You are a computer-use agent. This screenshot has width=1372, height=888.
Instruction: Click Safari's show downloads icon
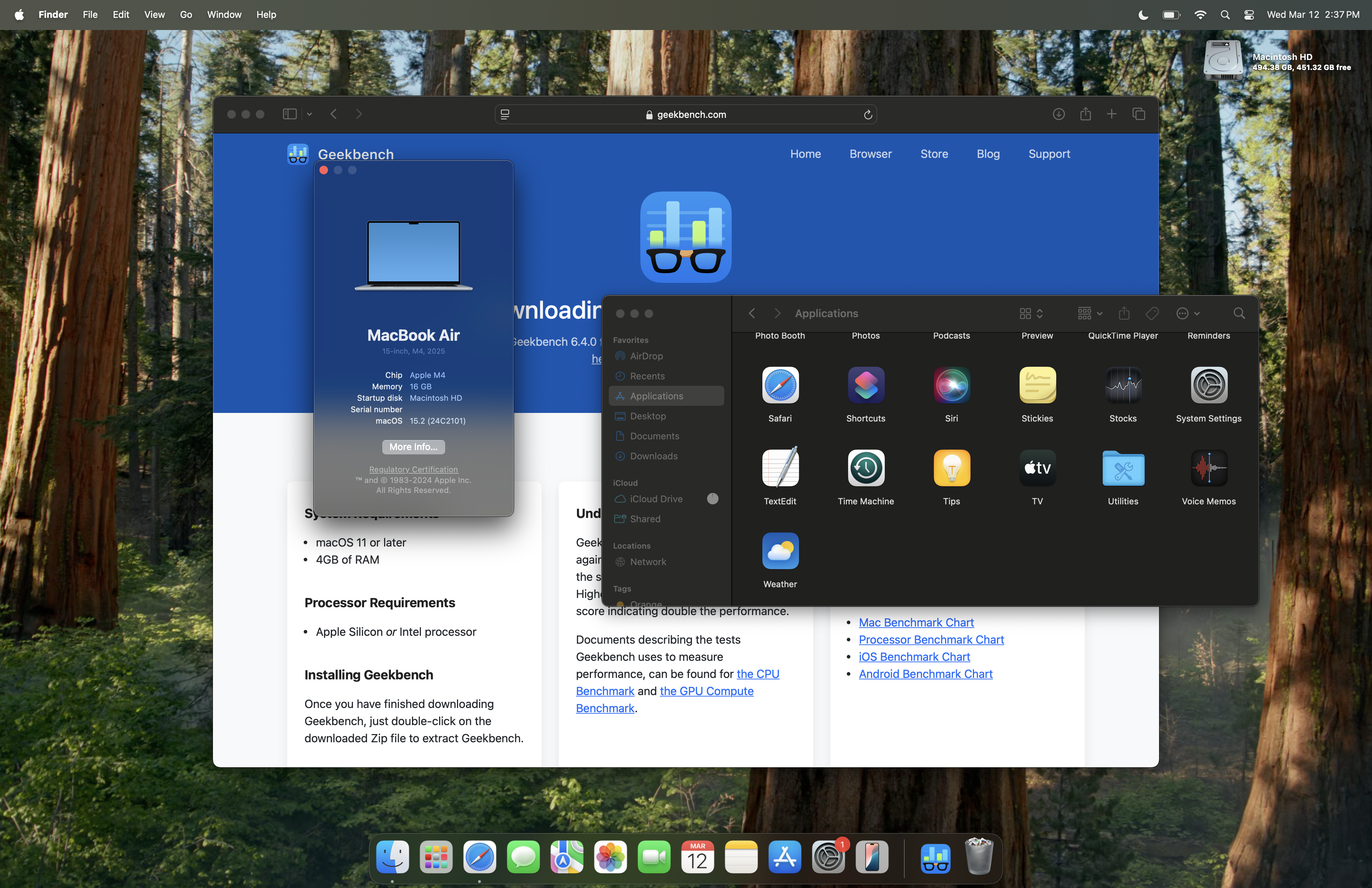coord(1058,114)
